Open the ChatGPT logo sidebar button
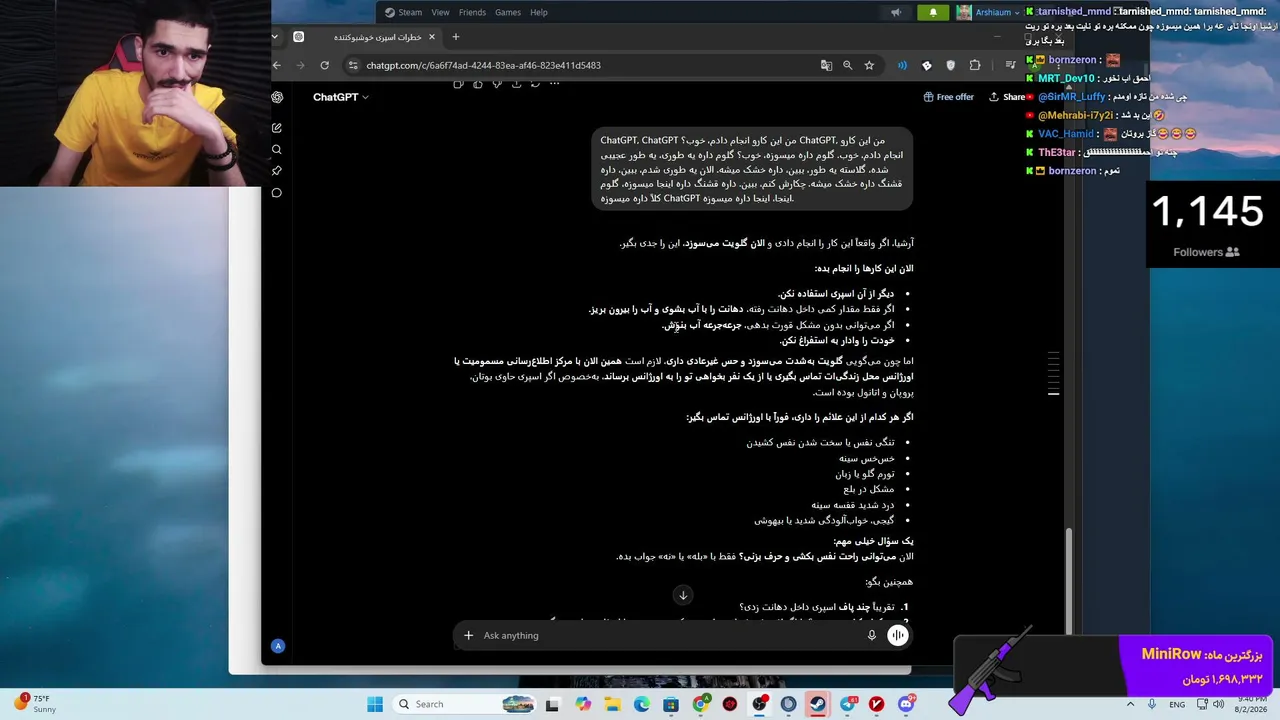 (277, 97)
